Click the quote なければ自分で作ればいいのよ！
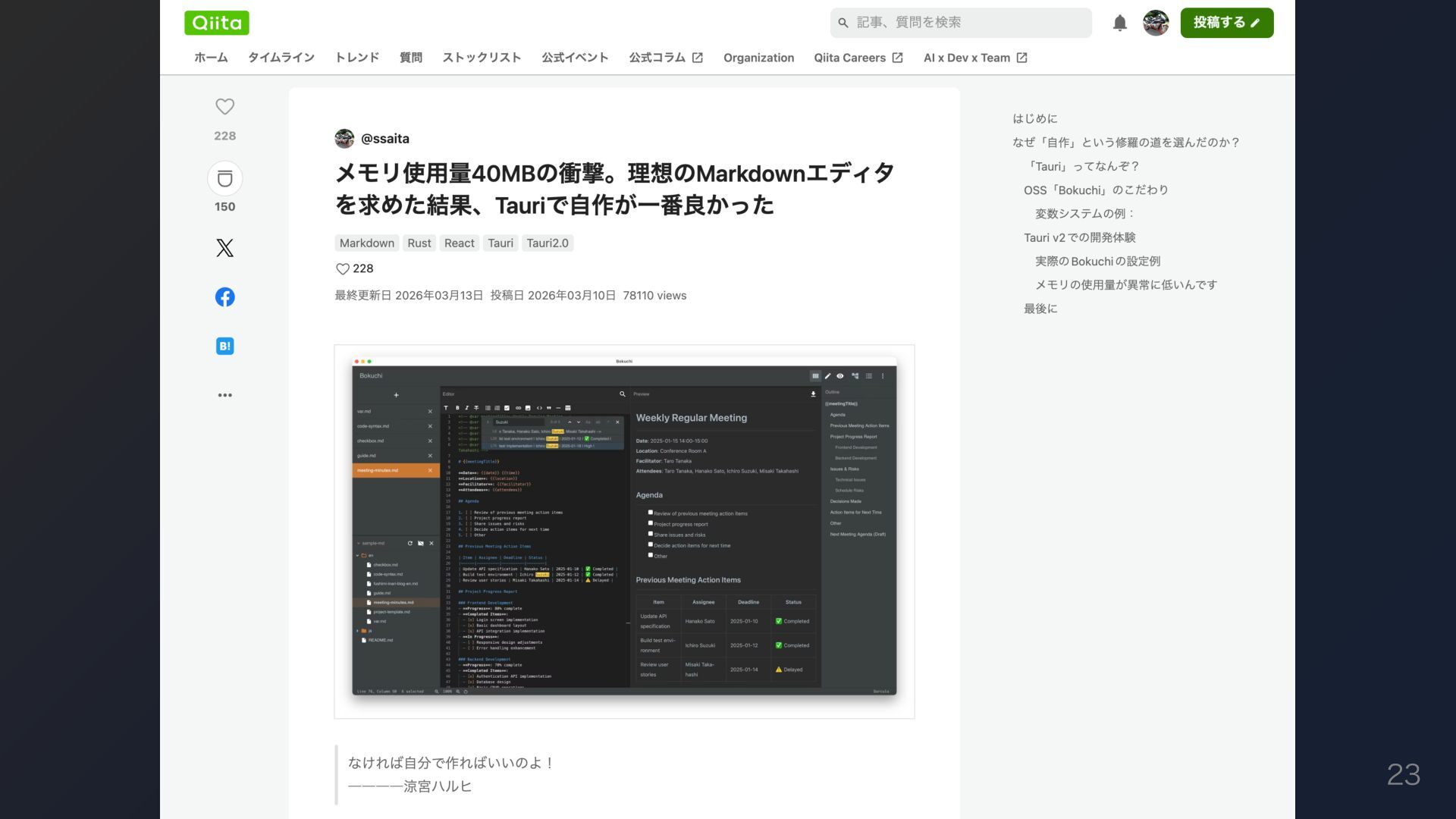 [451, 763]
